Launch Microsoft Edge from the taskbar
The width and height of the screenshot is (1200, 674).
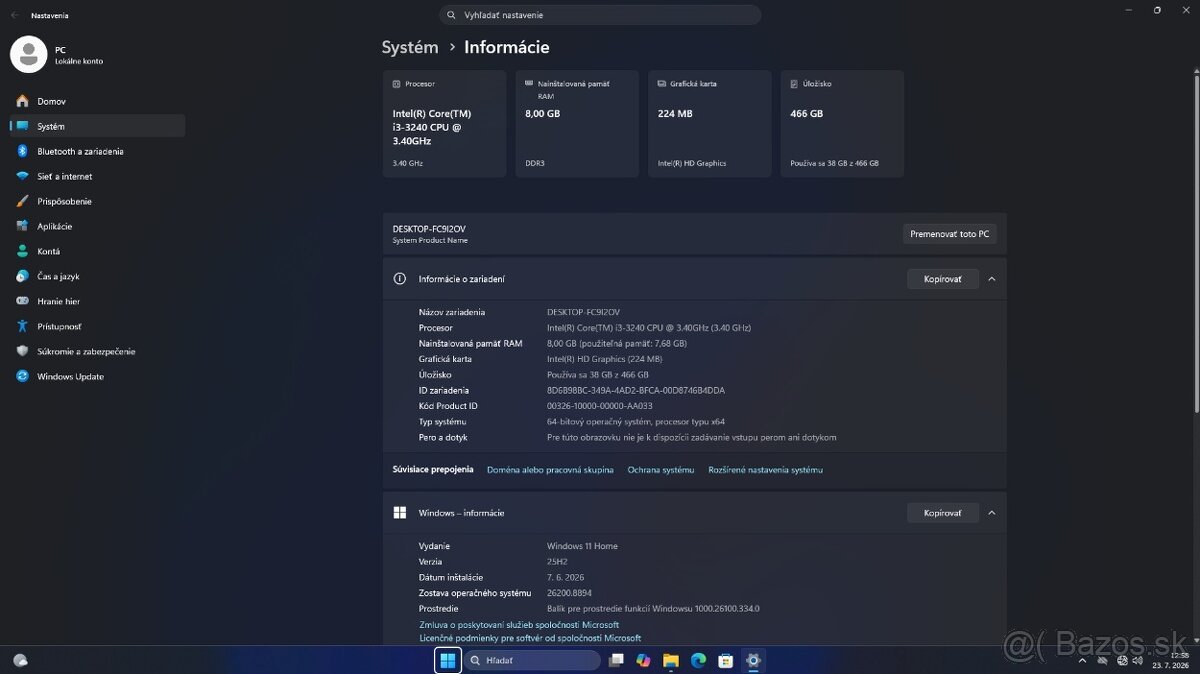(698, 660)
